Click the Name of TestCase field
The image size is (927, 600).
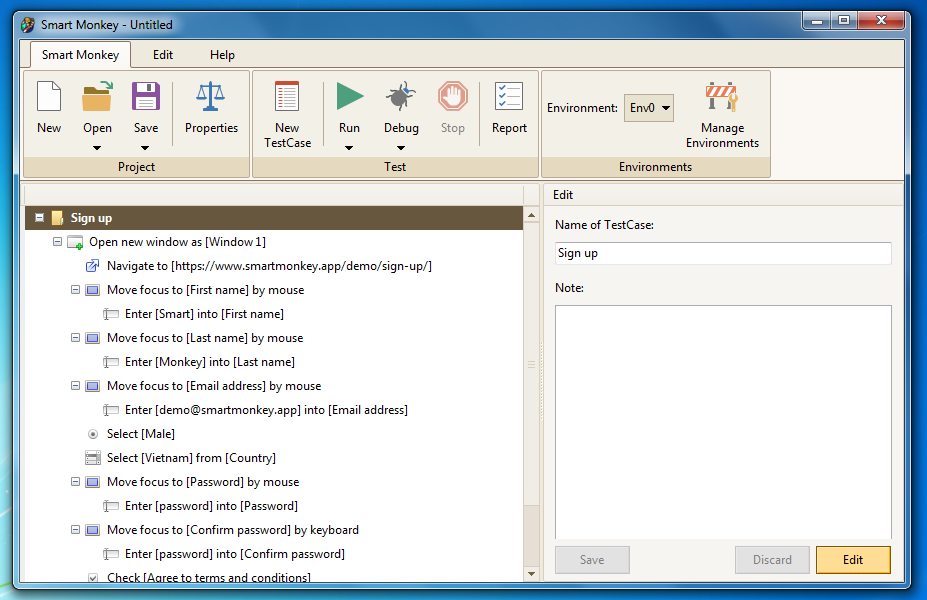tap(723, 253)
